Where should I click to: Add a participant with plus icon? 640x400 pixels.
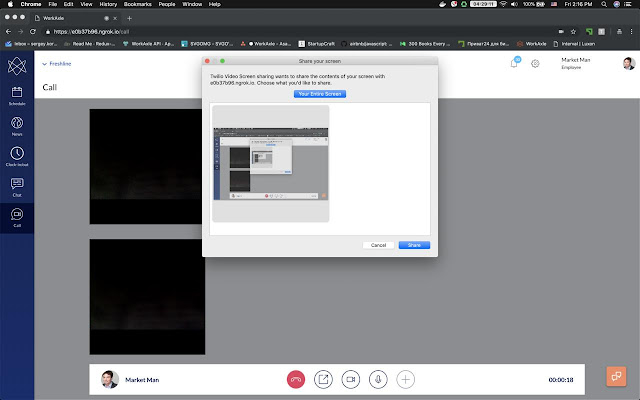tap(405, 380)
